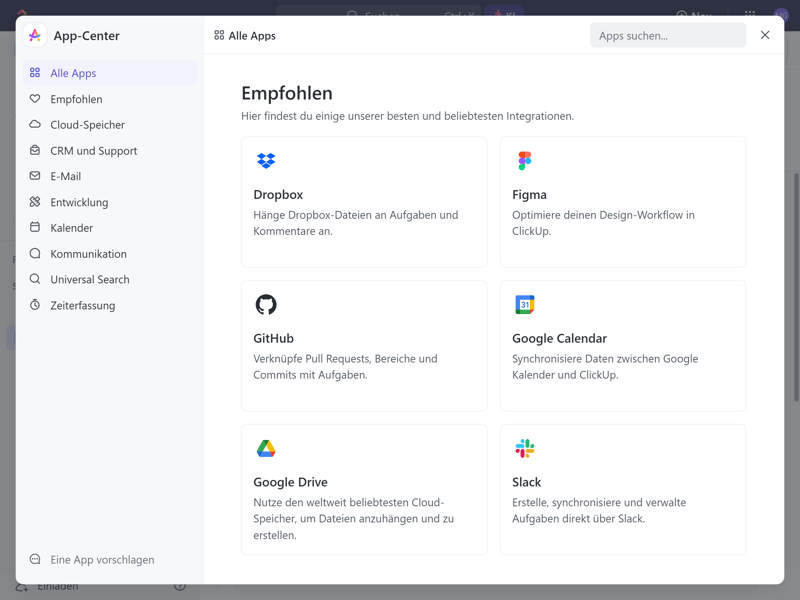Select Kalender in the sidebar
Screen dimensions: 800x600
pyautogui.click(x=71, y=228)
